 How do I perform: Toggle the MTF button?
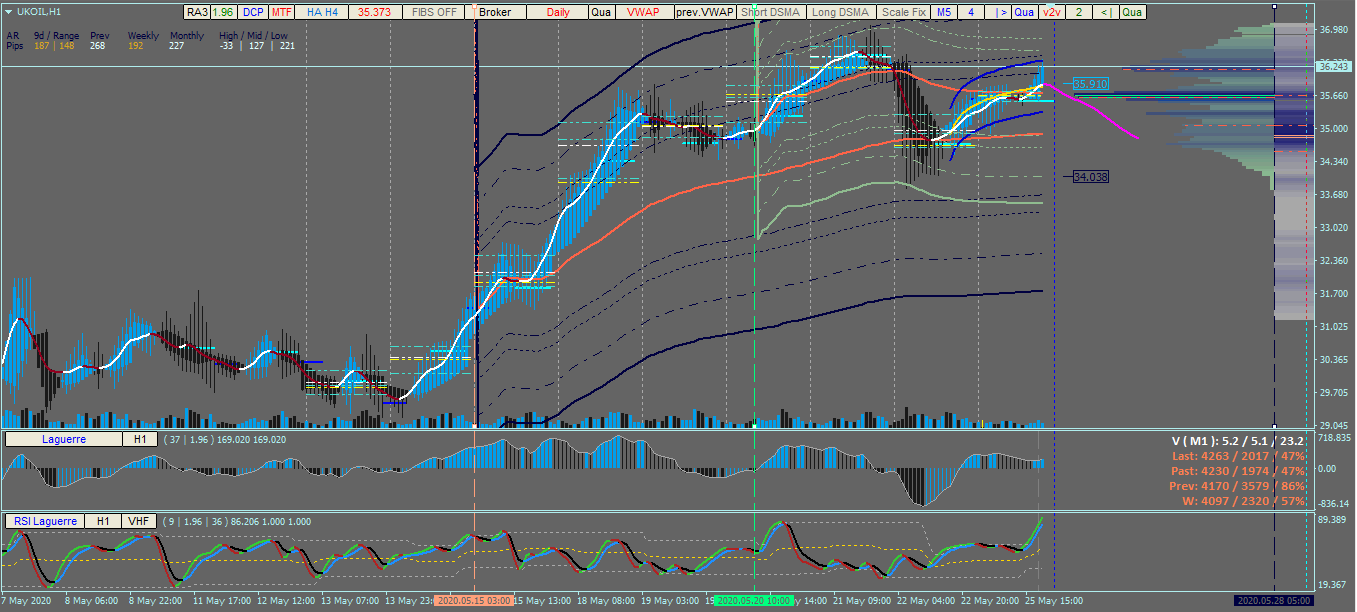pos(281,13)
